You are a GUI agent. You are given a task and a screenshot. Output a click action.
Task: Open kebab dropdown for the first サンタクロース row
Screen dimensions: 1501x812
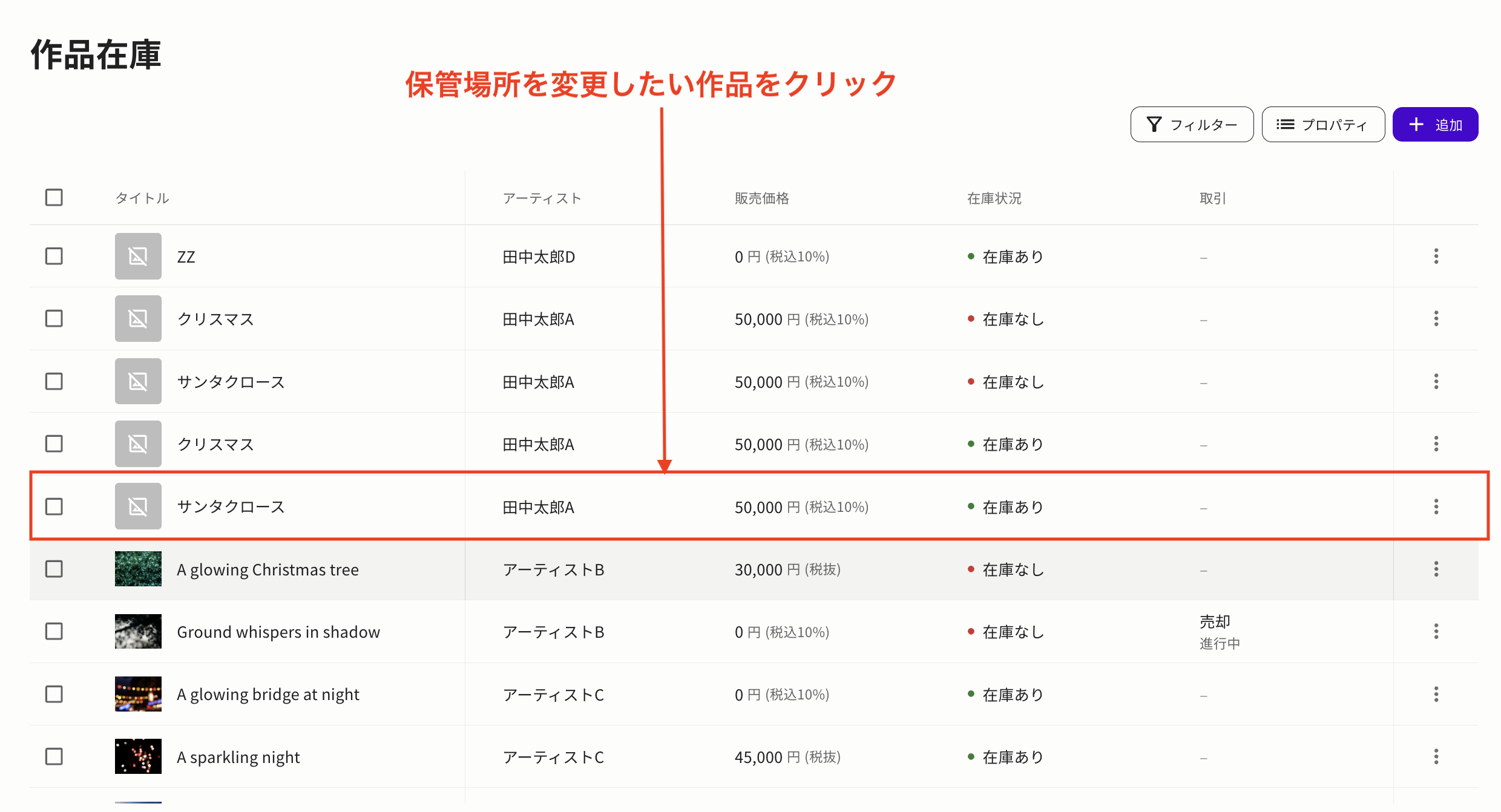click(x=1436, y=381)
